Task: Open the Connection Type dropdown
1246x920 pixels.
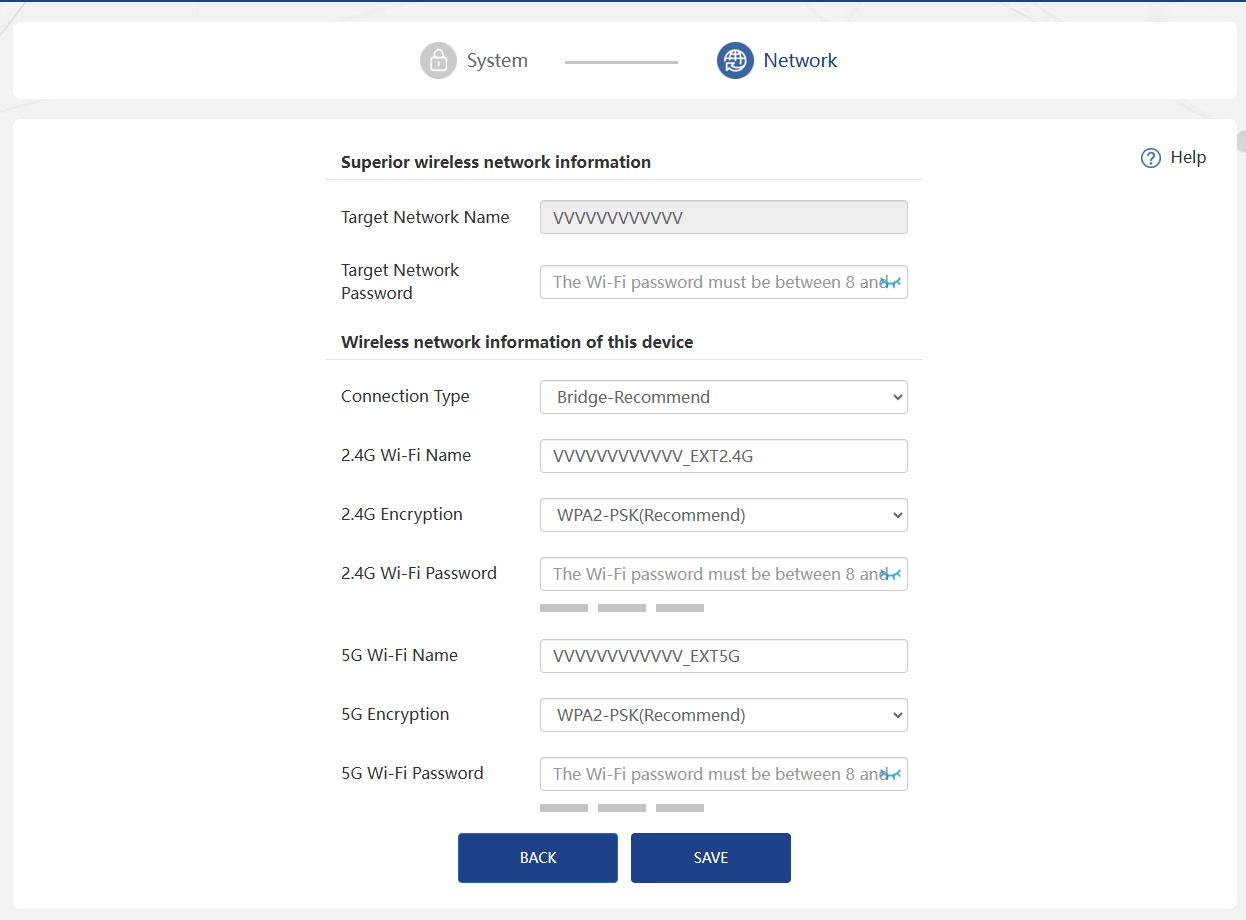Action: [723, 397]
